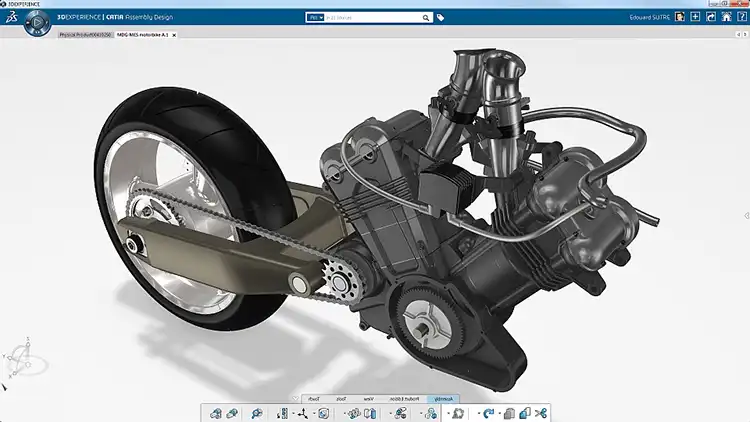Click the Edouard SUTRE user name
The height and width of the screenshot is (422, 750).
(x=652, y=17)
